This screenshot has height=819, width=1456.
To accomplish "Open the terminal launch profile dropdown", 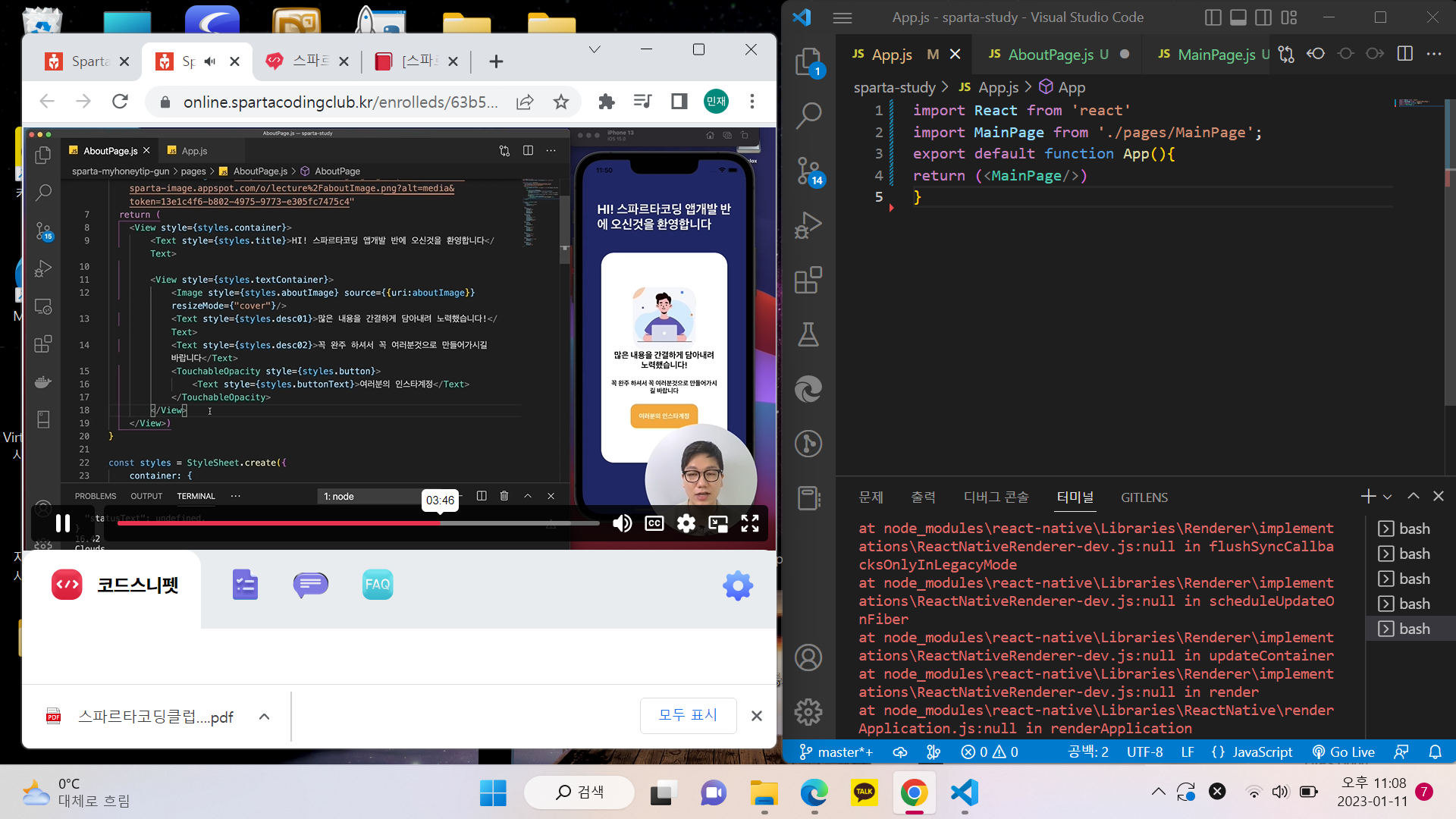I will tap(1388, 497).
